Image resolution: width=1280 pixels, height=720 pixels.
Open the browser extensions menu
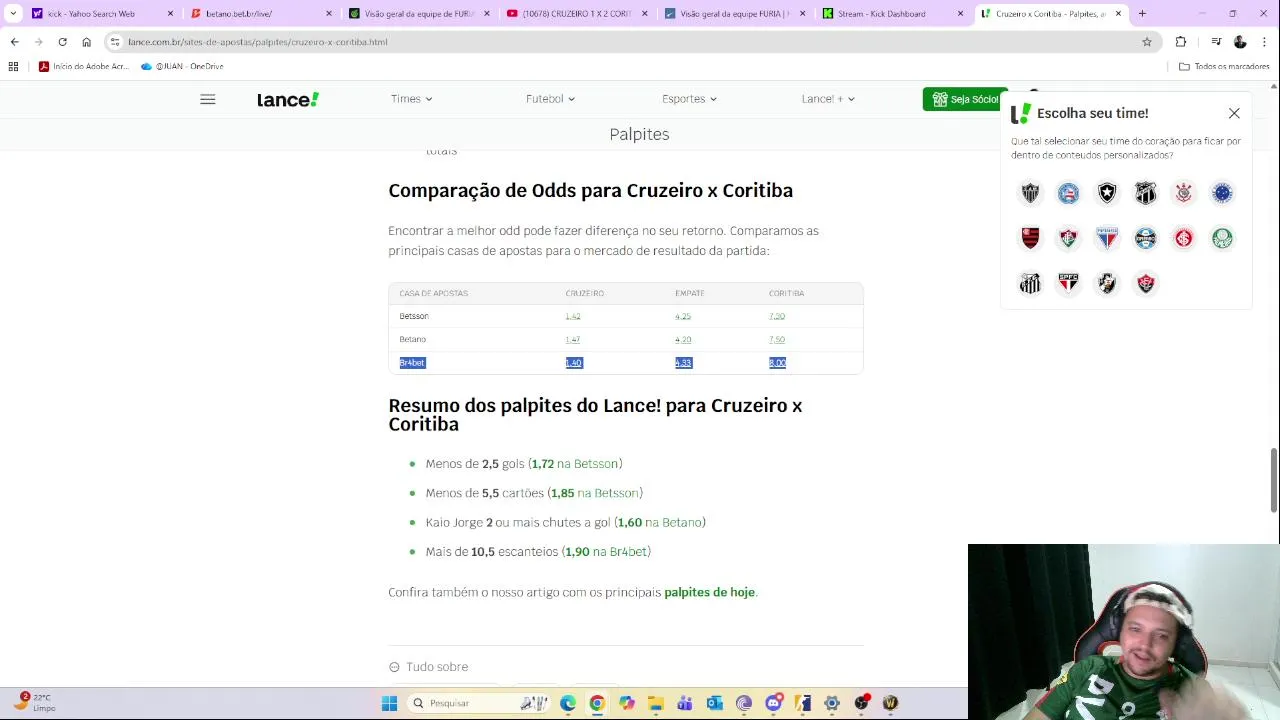click(1181, 42)
